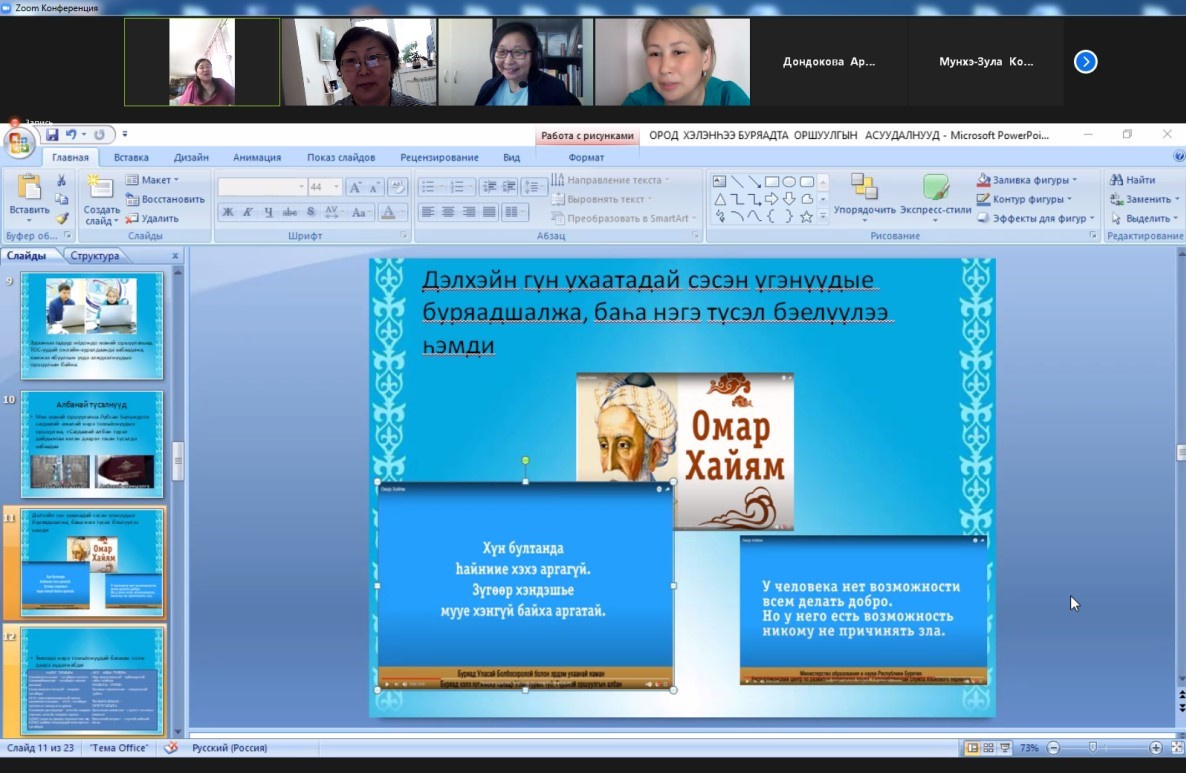Screen dimensions: 1186x773
Task: Pick the star shape in shapes gallery
Action: tap(806, 216)
